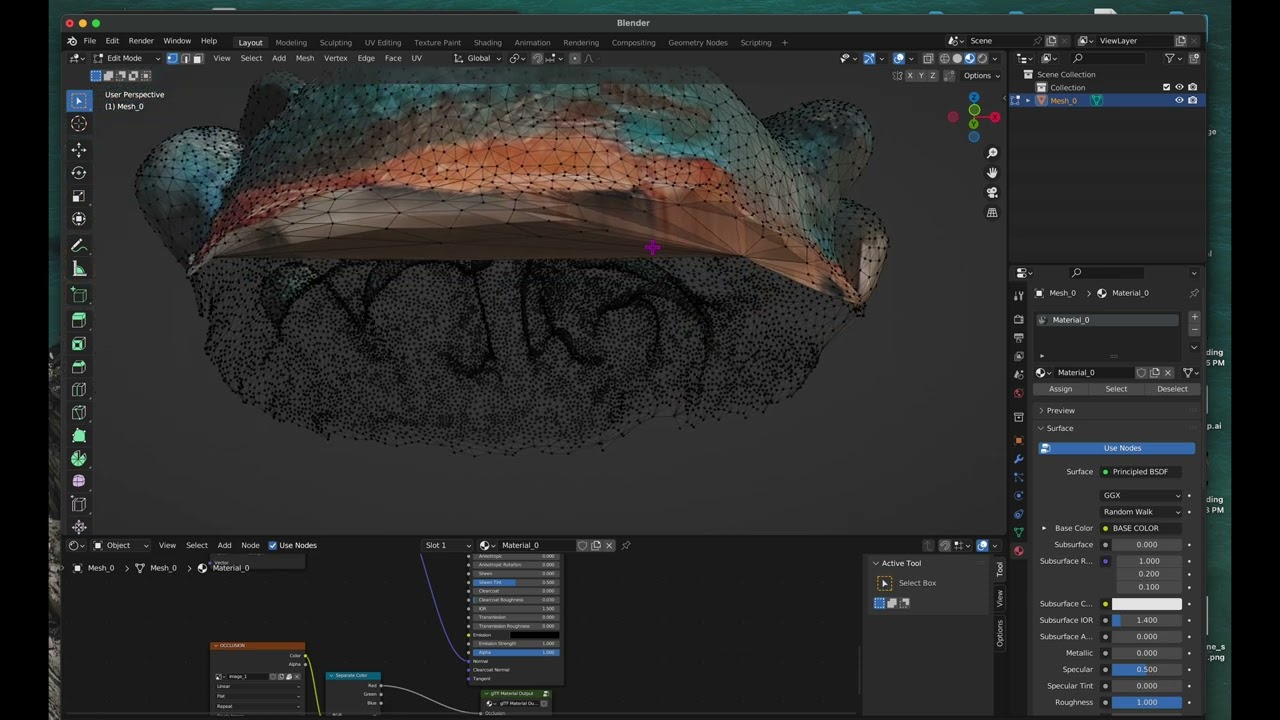Select the Spin tool
Image resolution: width=1280 pixels, height=720 pixels.
coord(79,459)
